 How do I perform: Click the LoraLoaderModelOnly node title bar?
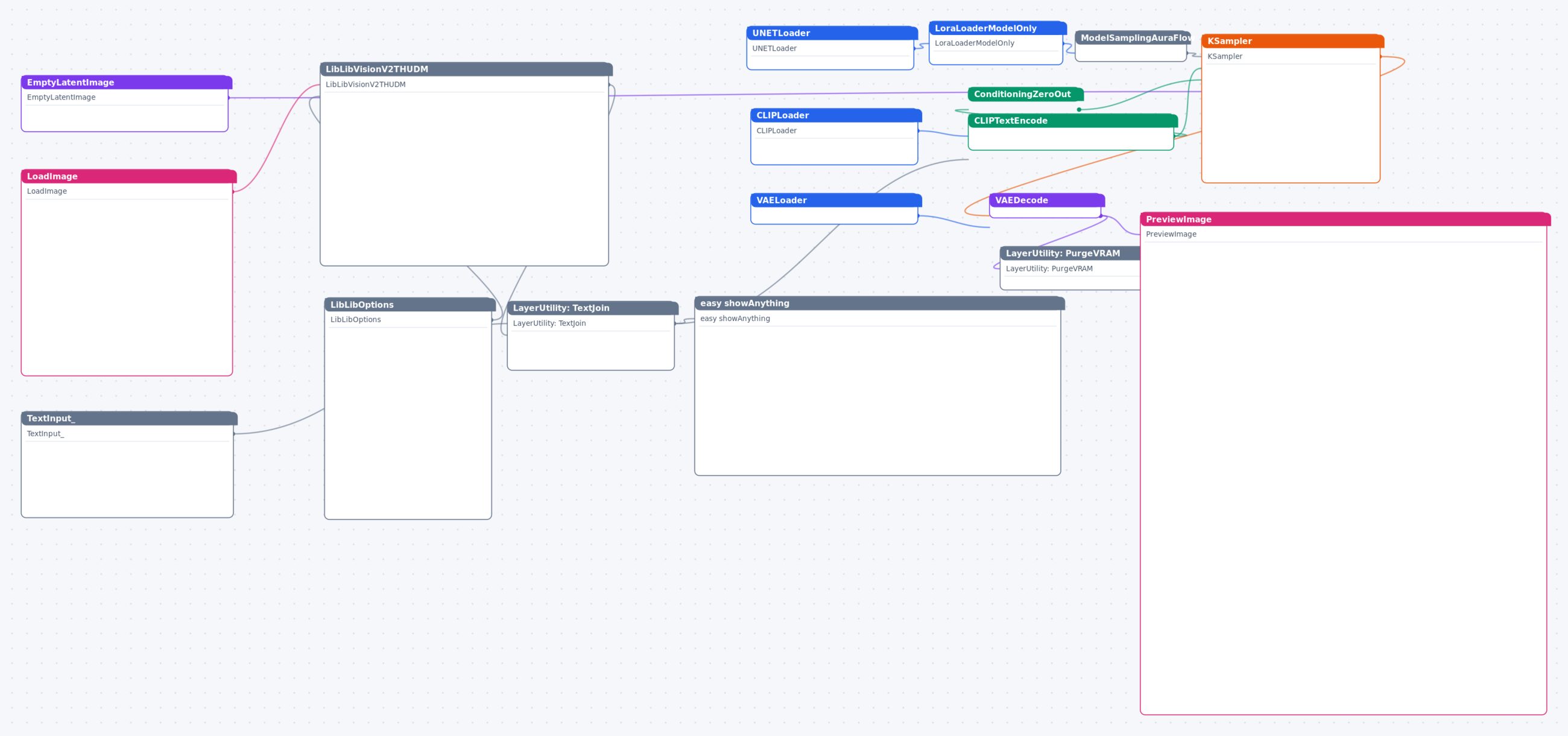pyautogui.click(x=997, y=28)
